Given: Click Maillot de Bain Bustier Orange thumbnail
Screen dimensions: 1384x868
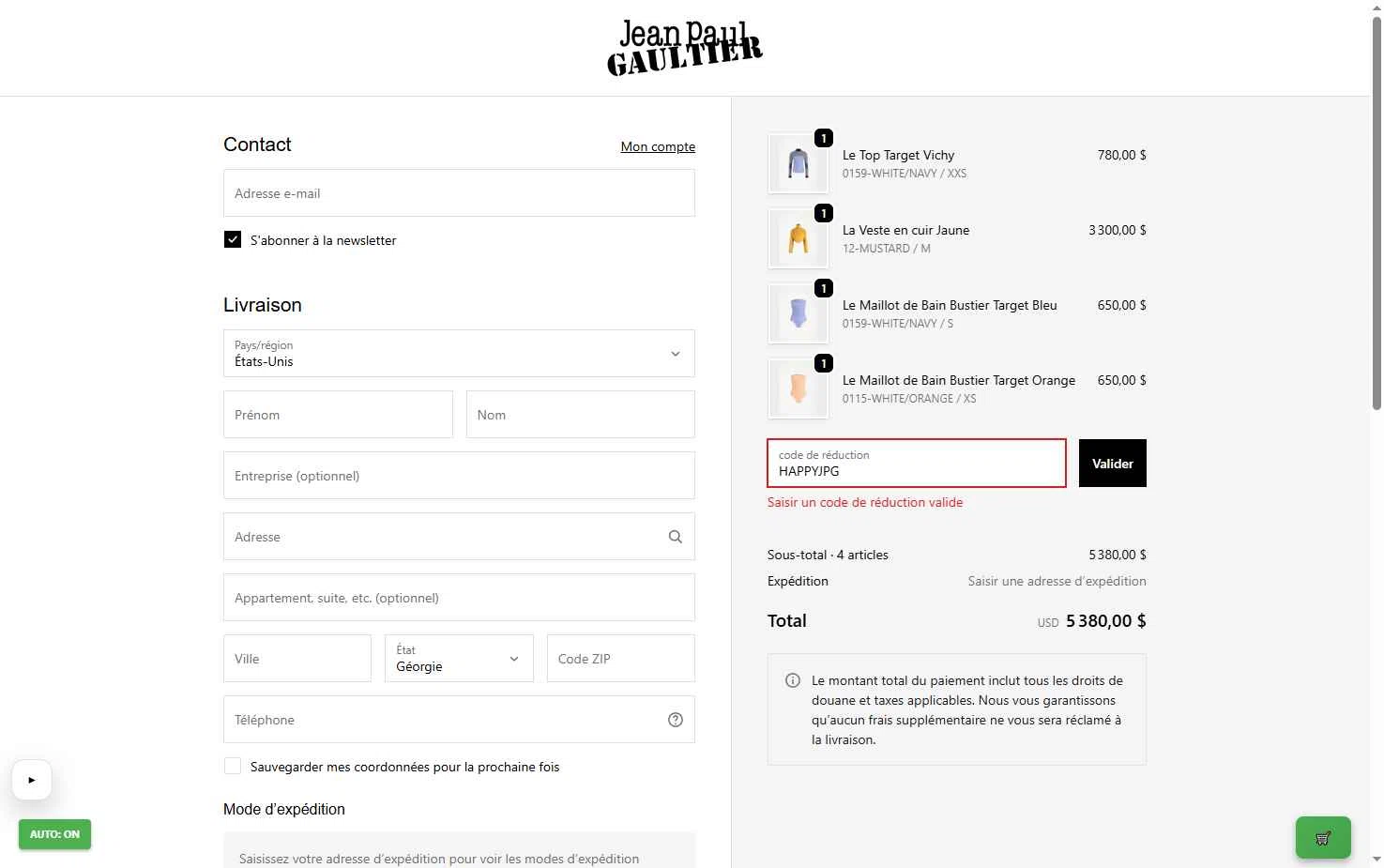Looking at the screenshot, I should tap(798, 388).
